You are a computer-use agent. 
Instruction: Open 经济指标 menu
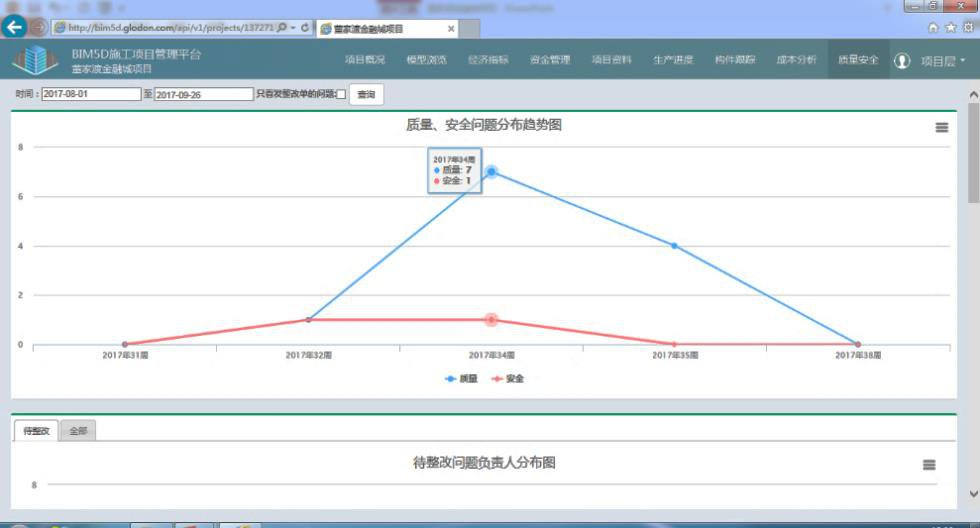click(x=488, y=59)
